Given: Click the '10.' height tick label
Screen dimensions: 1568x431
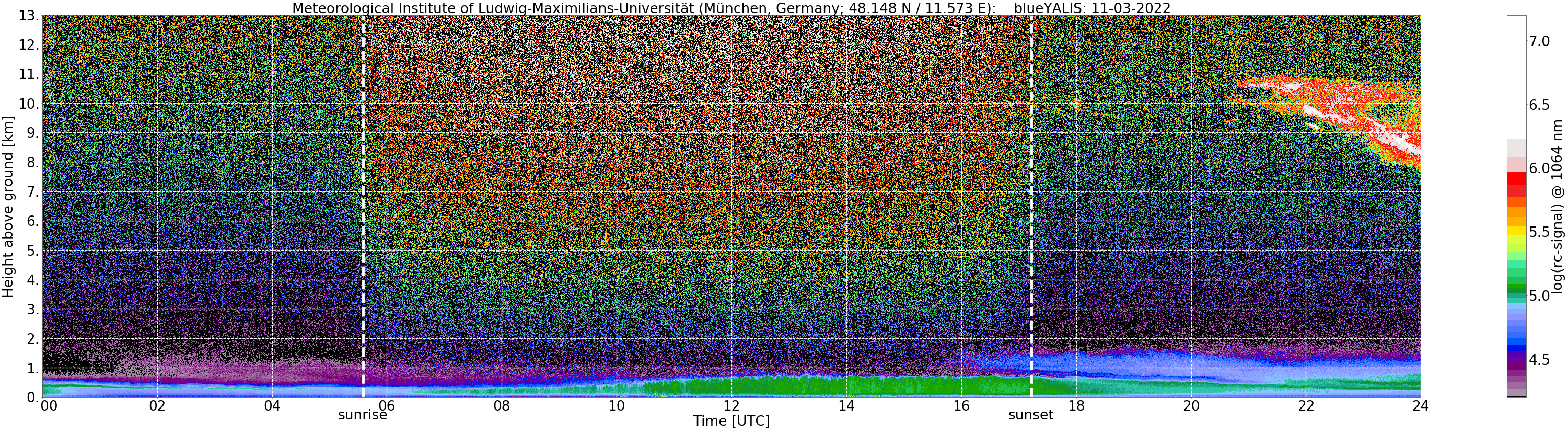Looking at the screenshot, I should 29,104.
